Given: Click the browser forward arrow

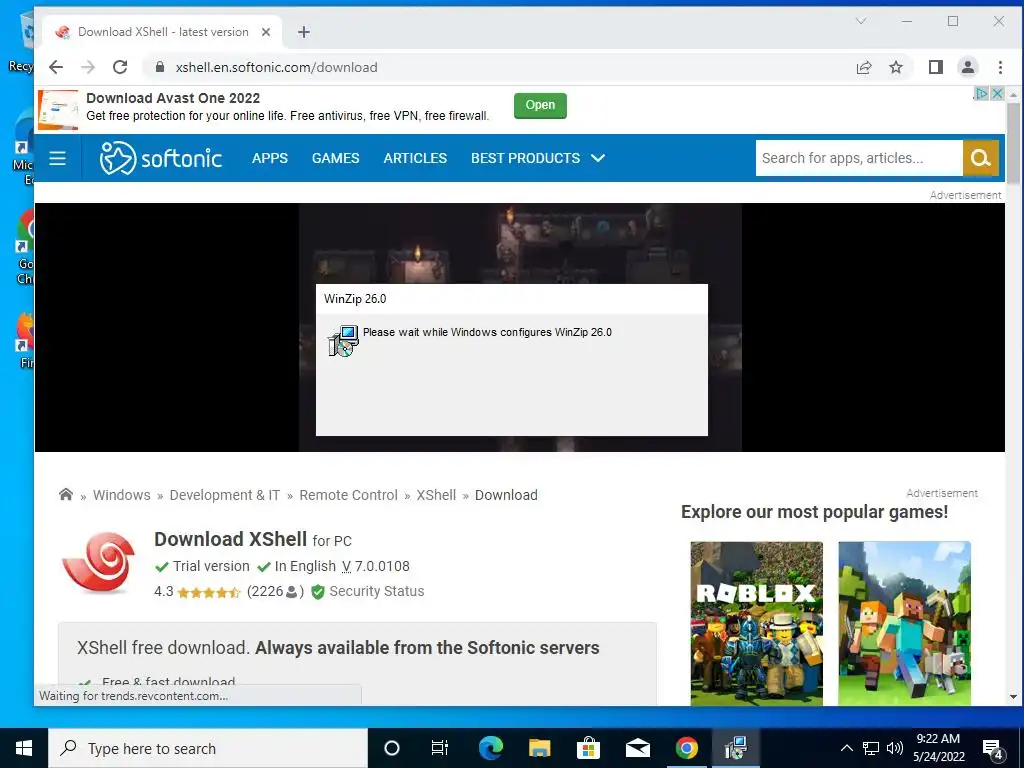Looking at the screenshot, I should 88,67.
